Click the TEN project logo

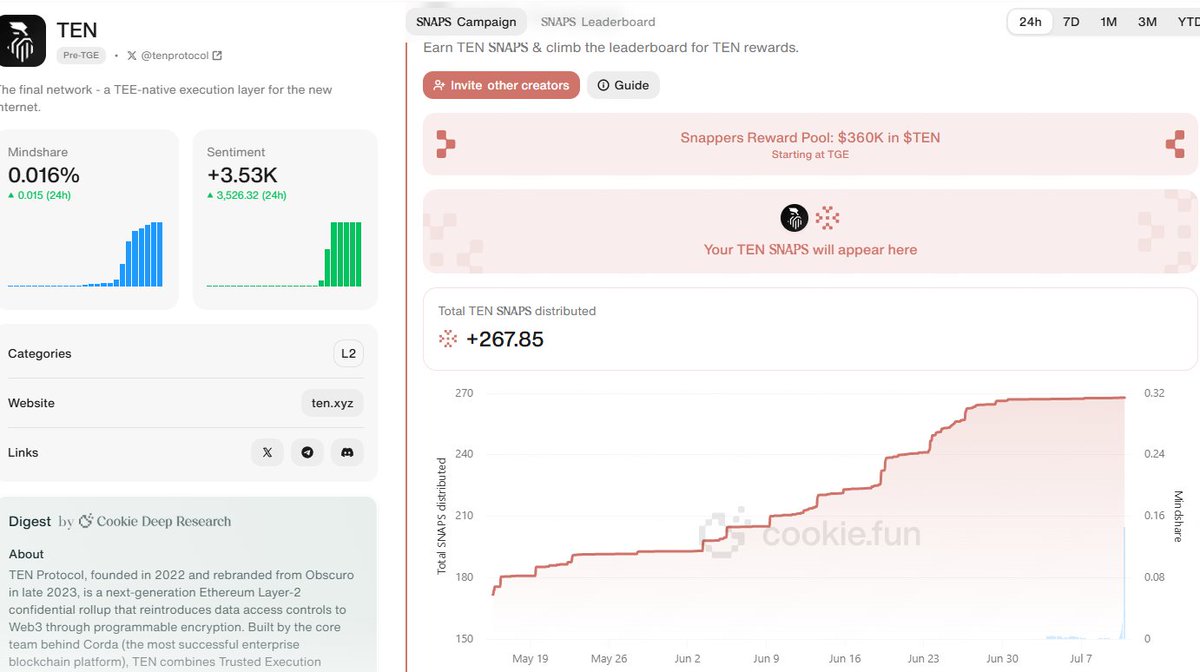[21, 40]
